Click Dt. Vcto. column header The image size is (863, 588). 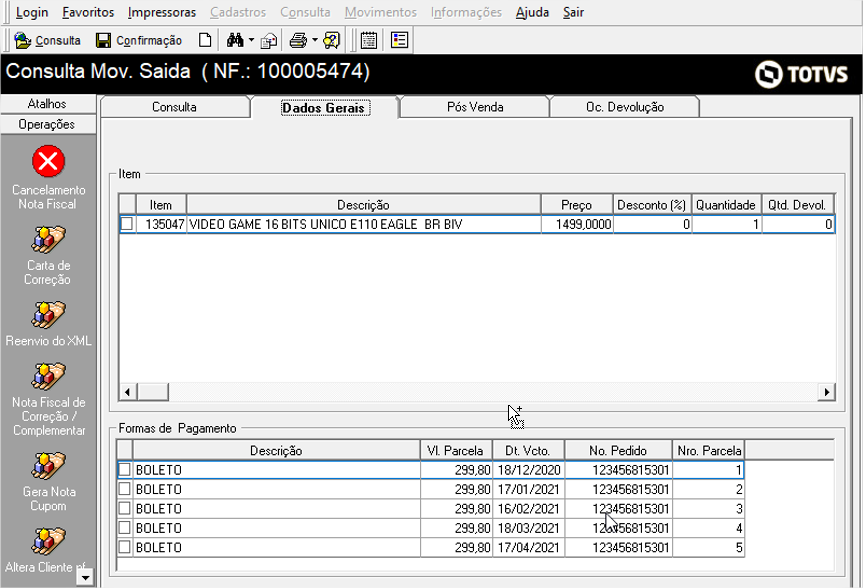528,450
